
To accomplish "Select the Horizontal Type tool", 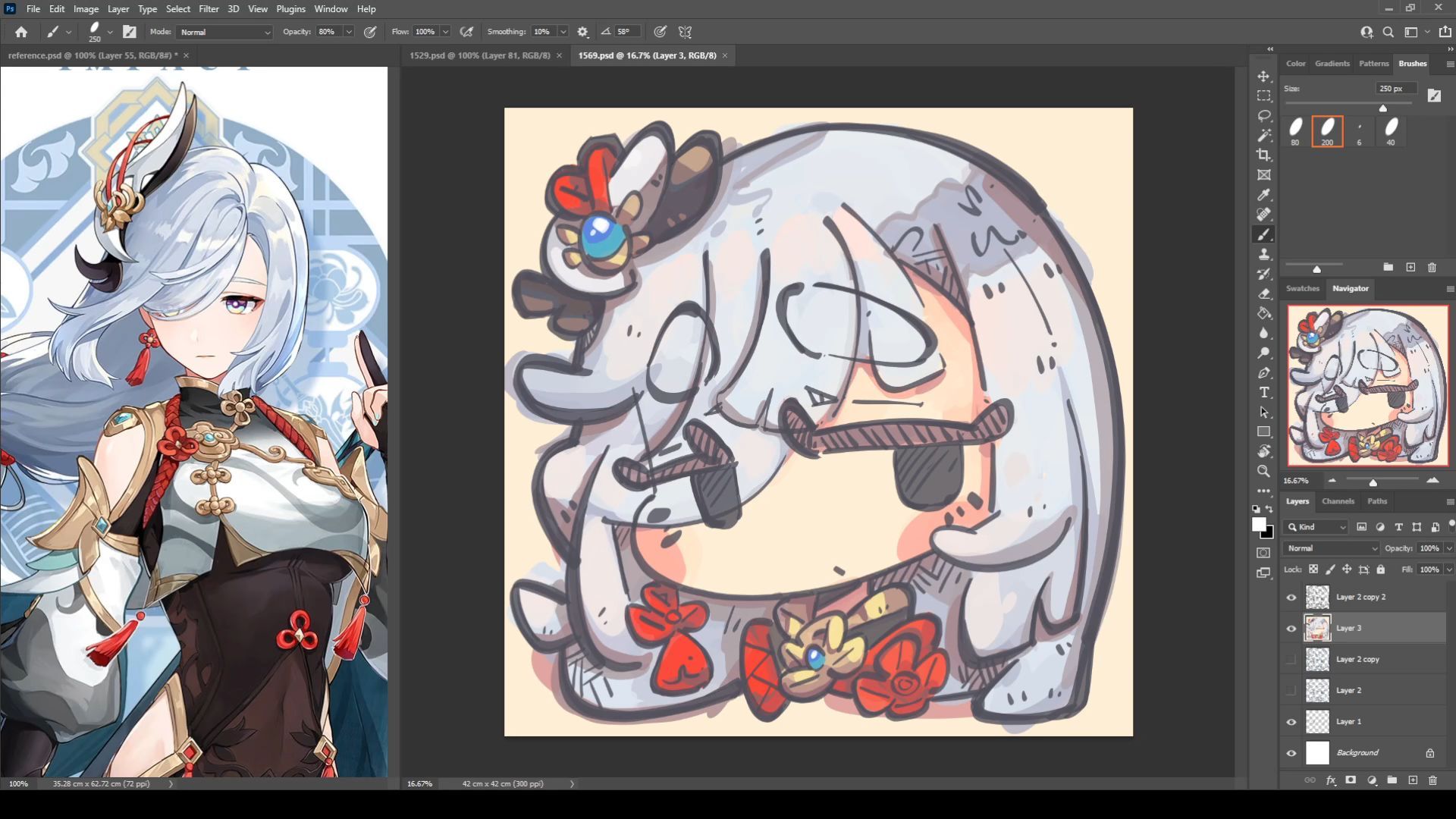I will (x=1263, y=392).
